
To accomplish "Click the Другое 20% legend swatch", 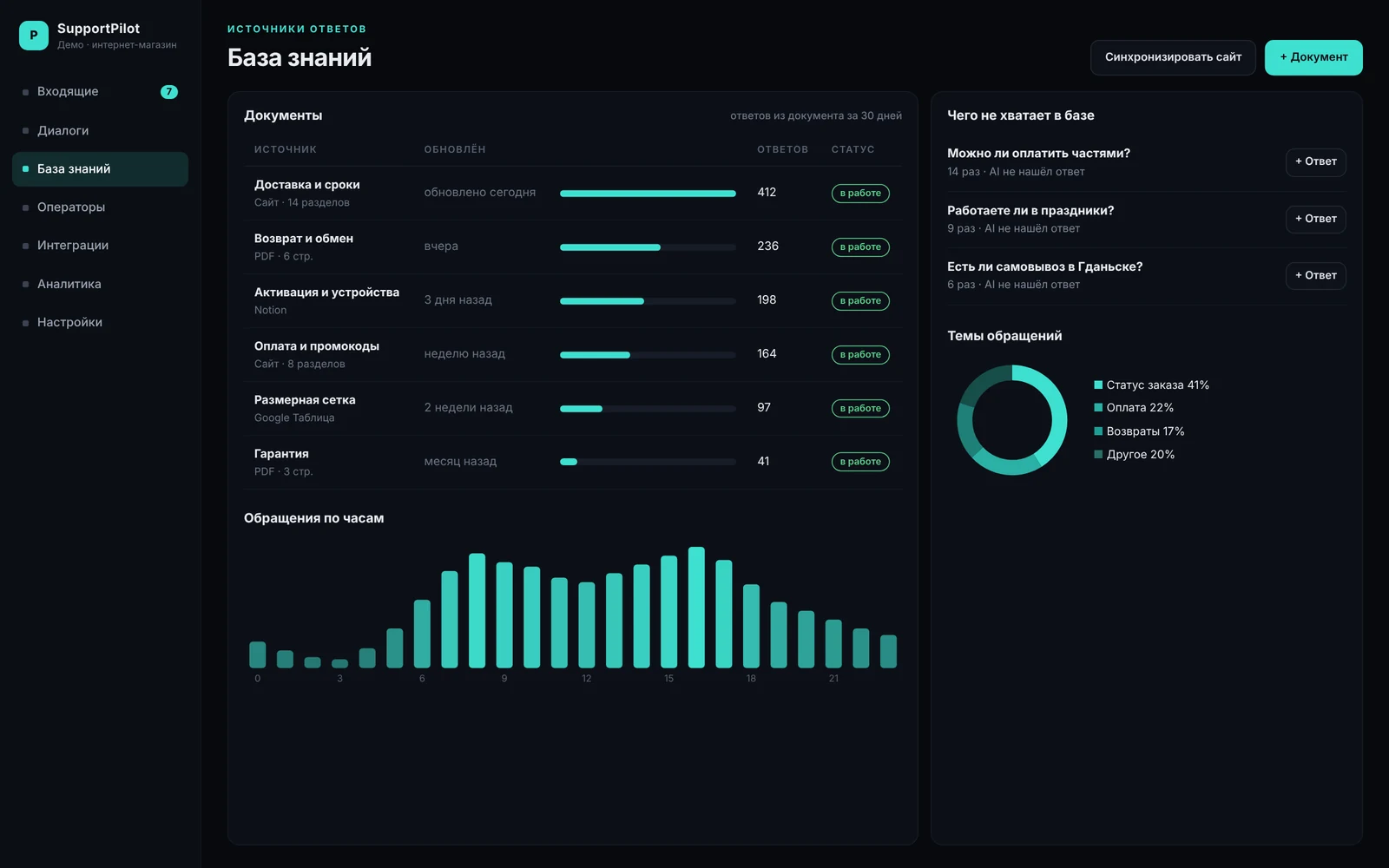I will 1098,454.
